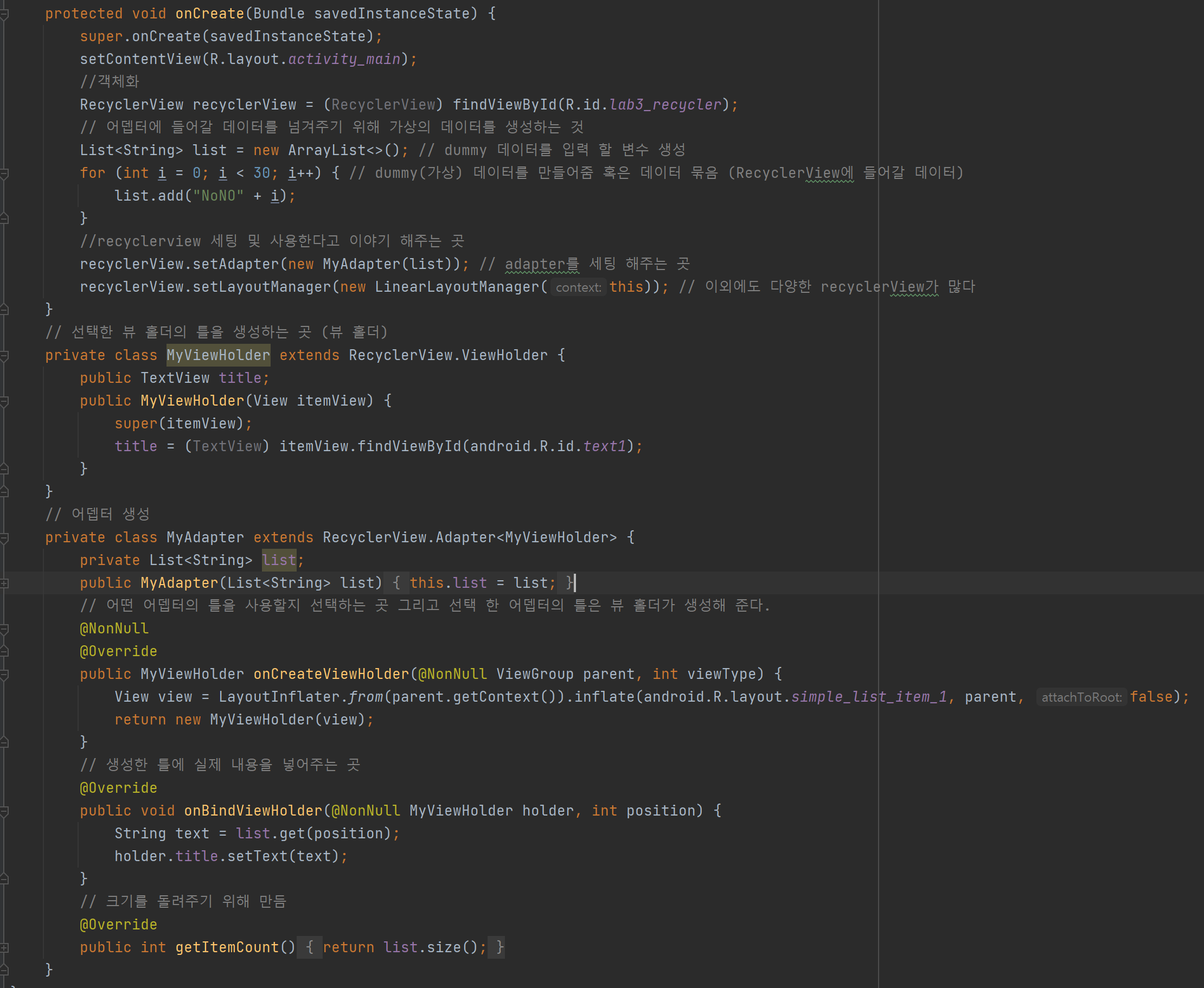The height and width of the screenshot is (988, 1204).
Task: Click the highlighted 'list' field declaration
Action: pyautogui.click(x=279, y=560)
